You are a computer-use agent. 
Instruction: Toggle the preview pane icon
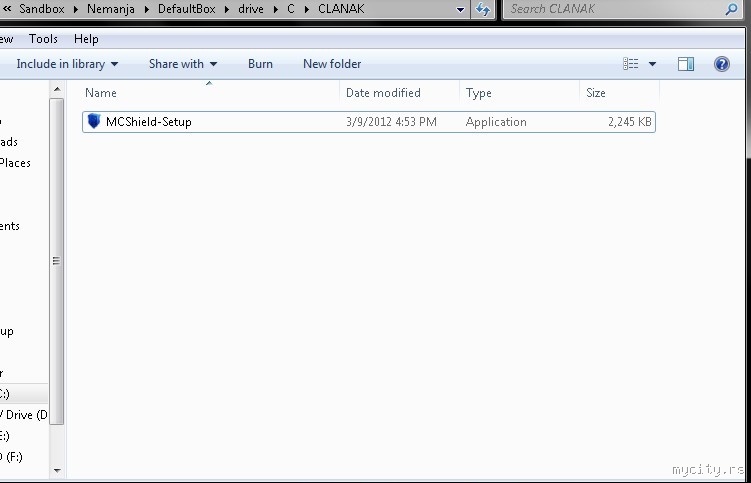tap(686, 64)
